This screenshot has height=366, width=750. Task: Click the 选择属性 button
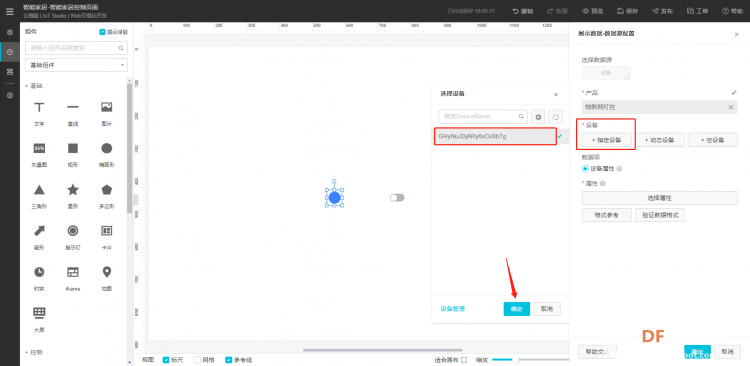pyautogui.click(x=660, y=198)
